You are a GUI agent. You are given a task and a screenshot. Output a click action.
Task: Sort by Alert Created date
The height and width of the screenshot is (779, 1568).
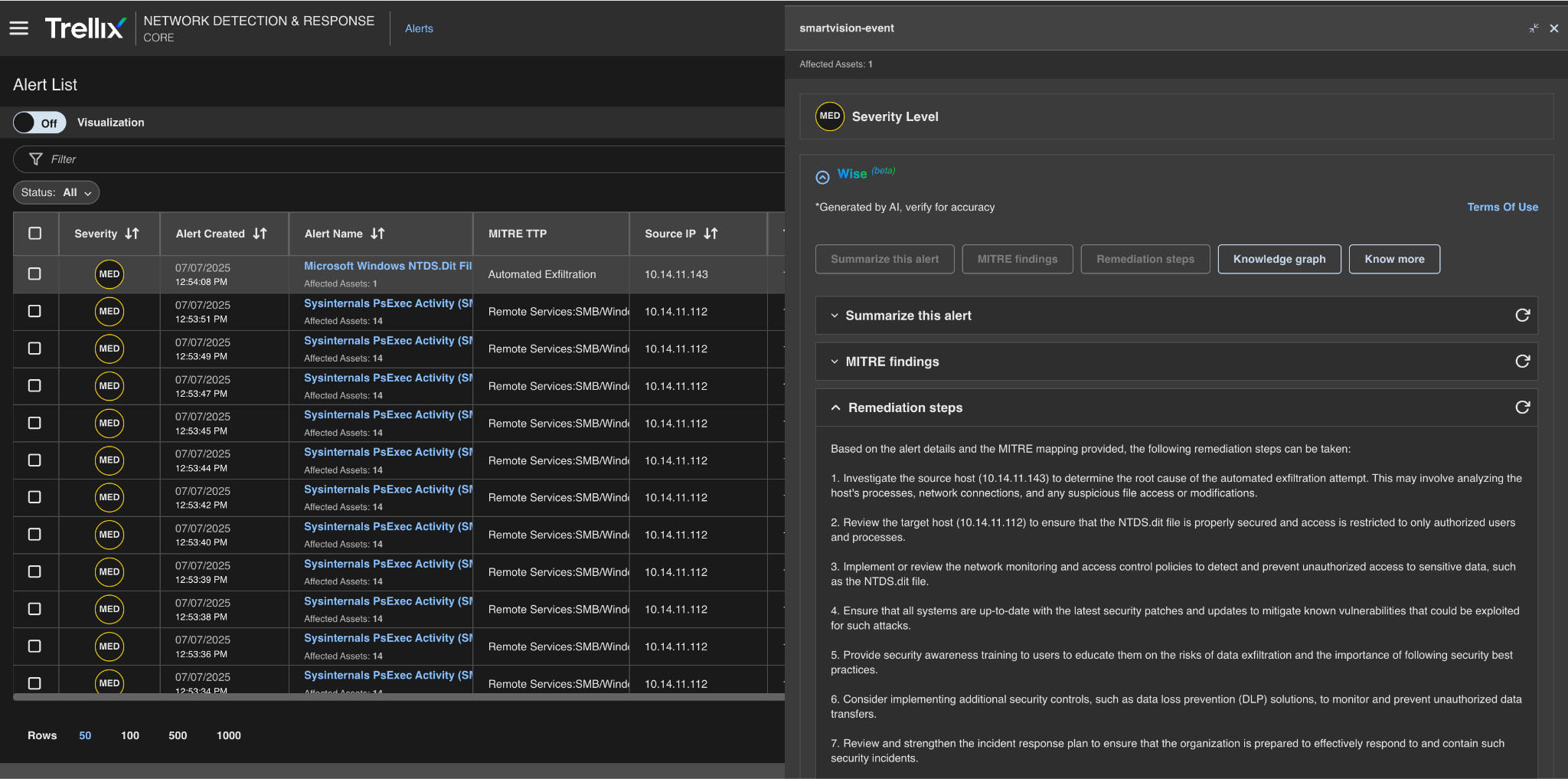(260, 234)
